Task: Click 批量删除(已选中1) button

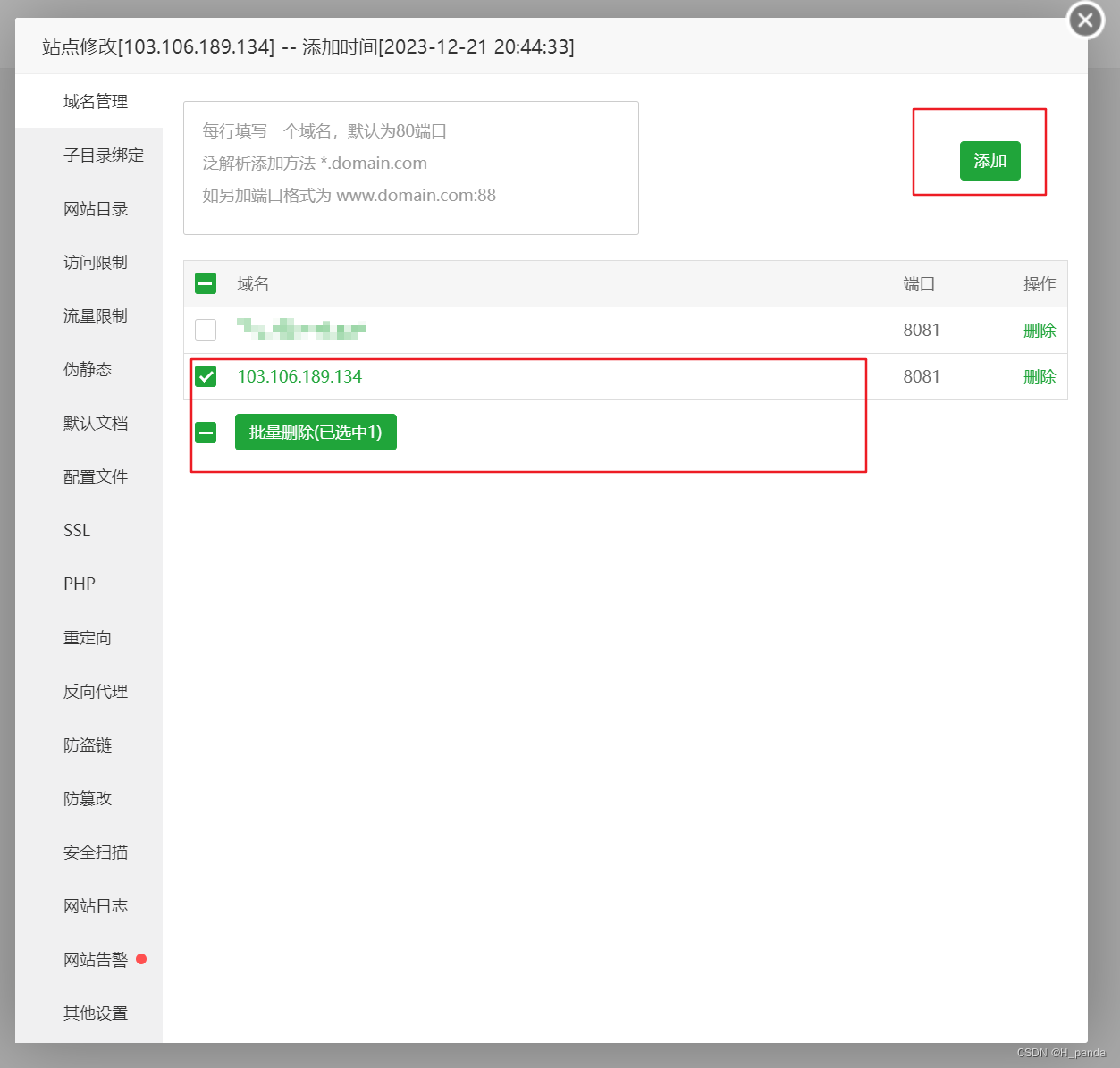Action: pyautogui.click(x=316, y=433)
